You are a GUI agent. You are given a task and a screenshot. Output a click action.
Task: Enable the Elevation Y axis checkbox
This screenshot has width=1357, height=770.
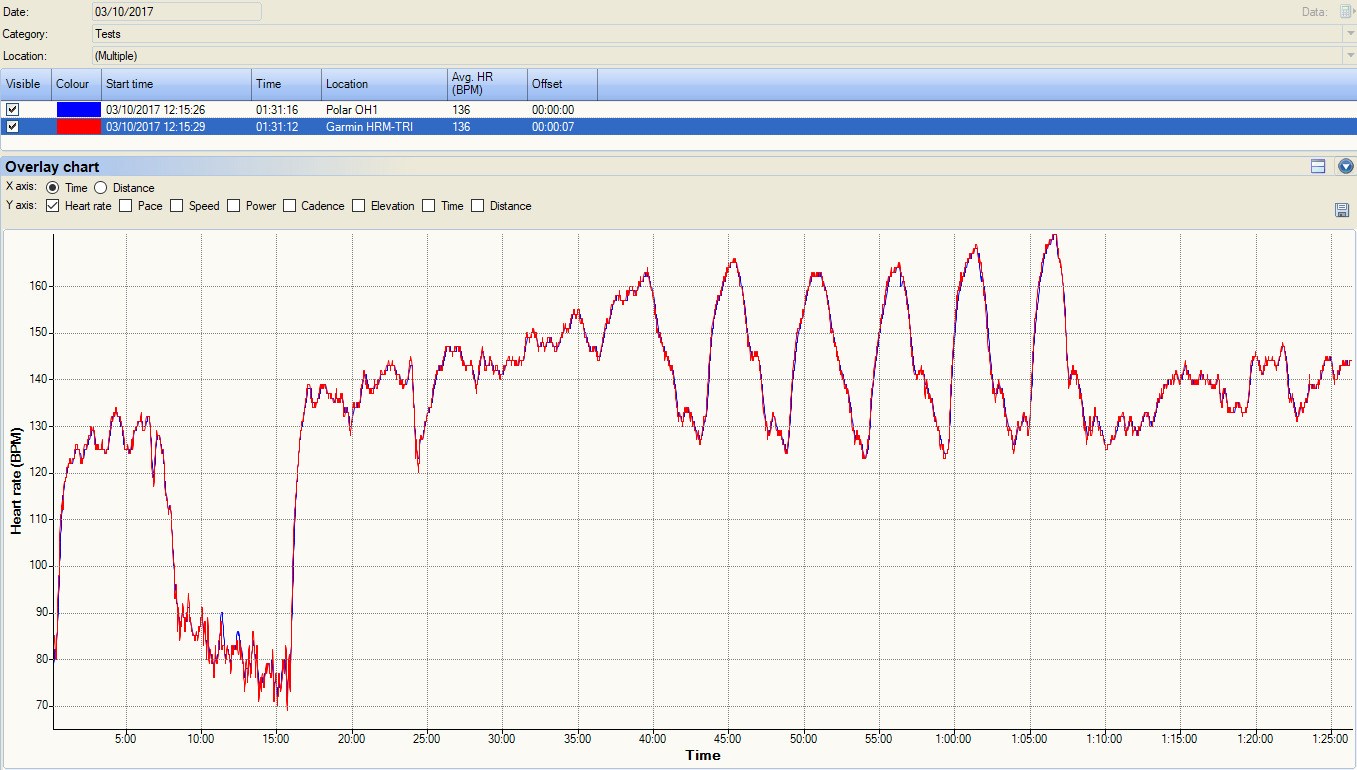point(359,206)
